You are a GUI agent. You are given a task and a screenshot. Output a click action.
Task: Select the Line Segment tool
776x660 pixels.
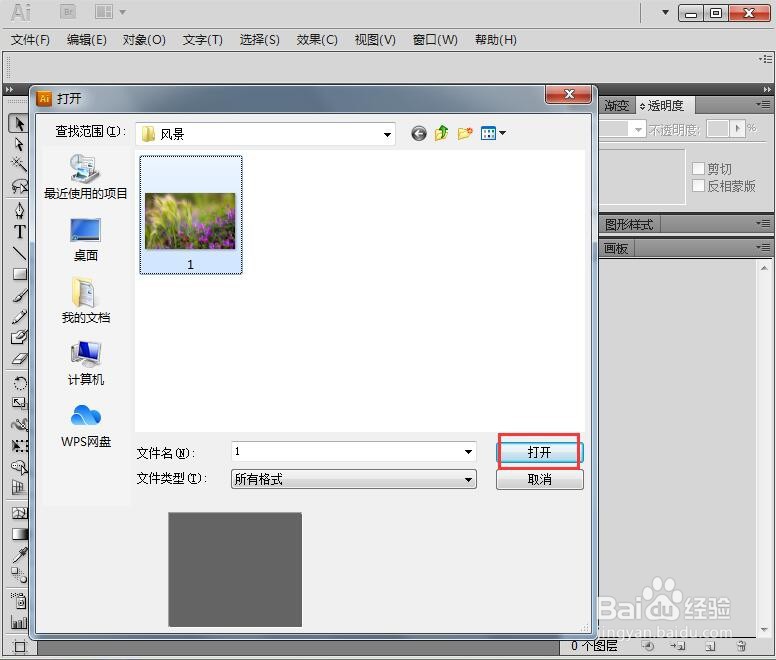click(x=19, y=253)
